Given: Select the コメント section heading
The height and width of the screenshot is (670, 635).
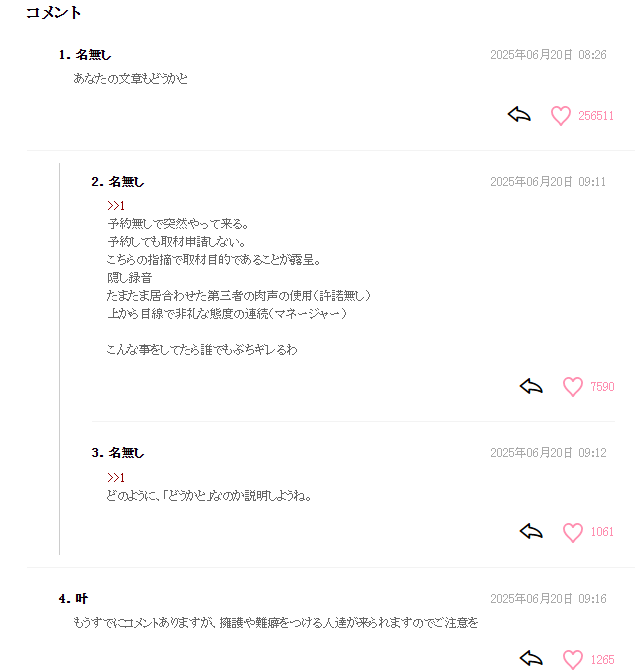Looking at the screenshot, I should pos(53,12).
